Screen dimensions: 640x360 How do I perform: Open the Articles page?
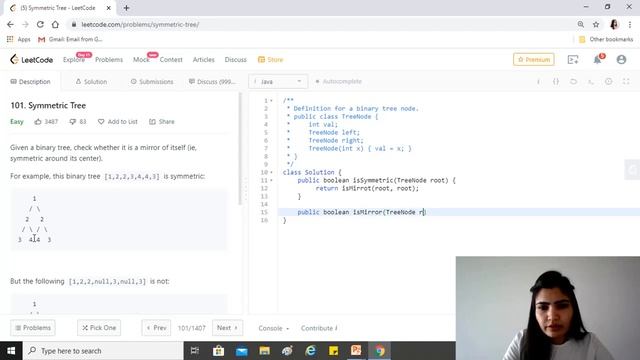(203, 60)
